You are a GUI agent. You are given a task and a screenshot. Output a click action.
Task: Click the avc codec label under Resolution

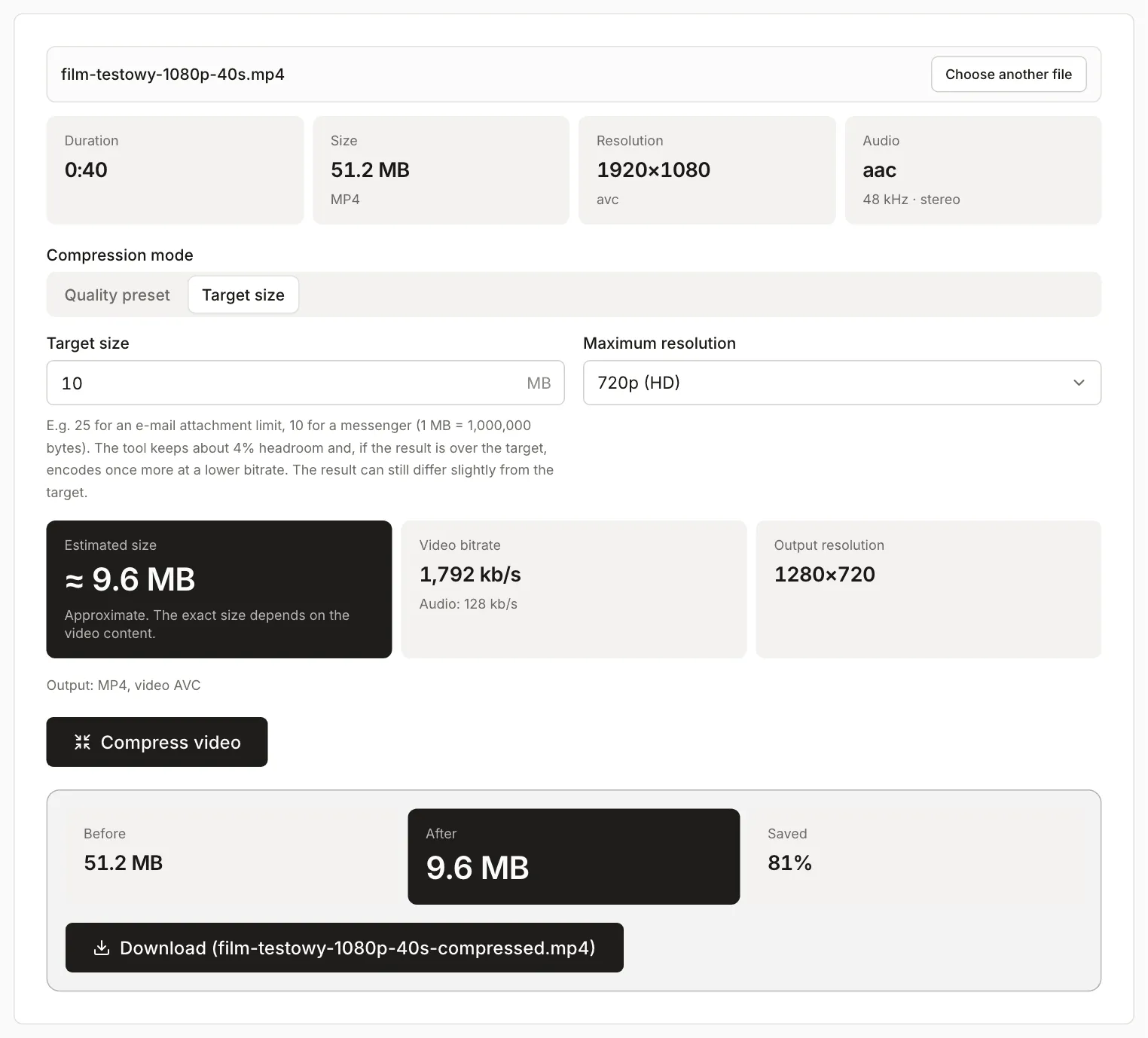point(608,200)
